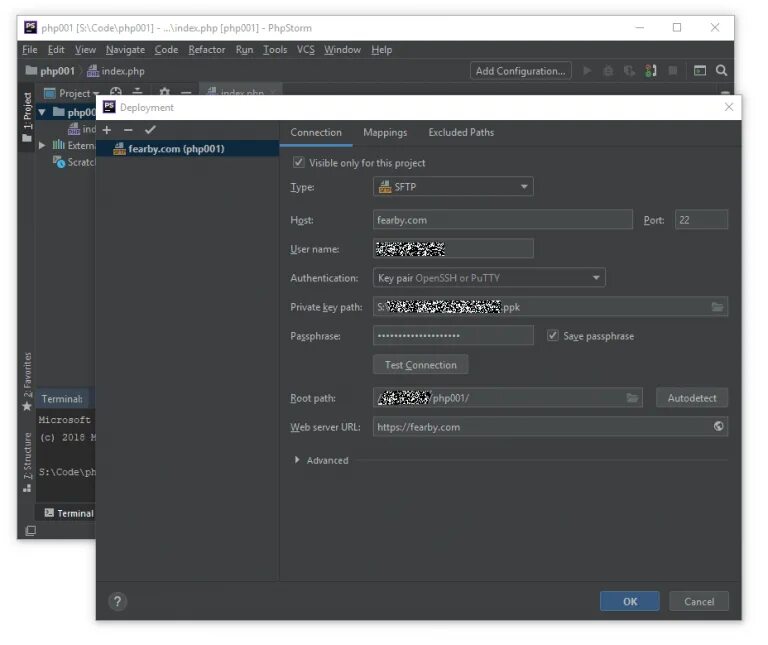Click the Passphrase input field

point(453,335)
